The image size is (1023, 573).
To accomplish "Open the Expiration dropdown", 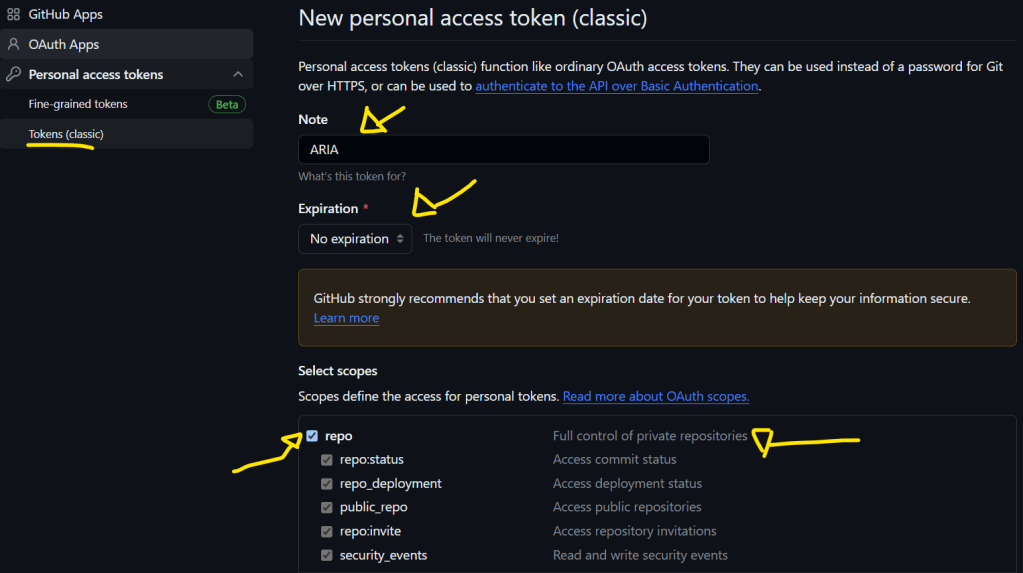I will coord(355,239).
